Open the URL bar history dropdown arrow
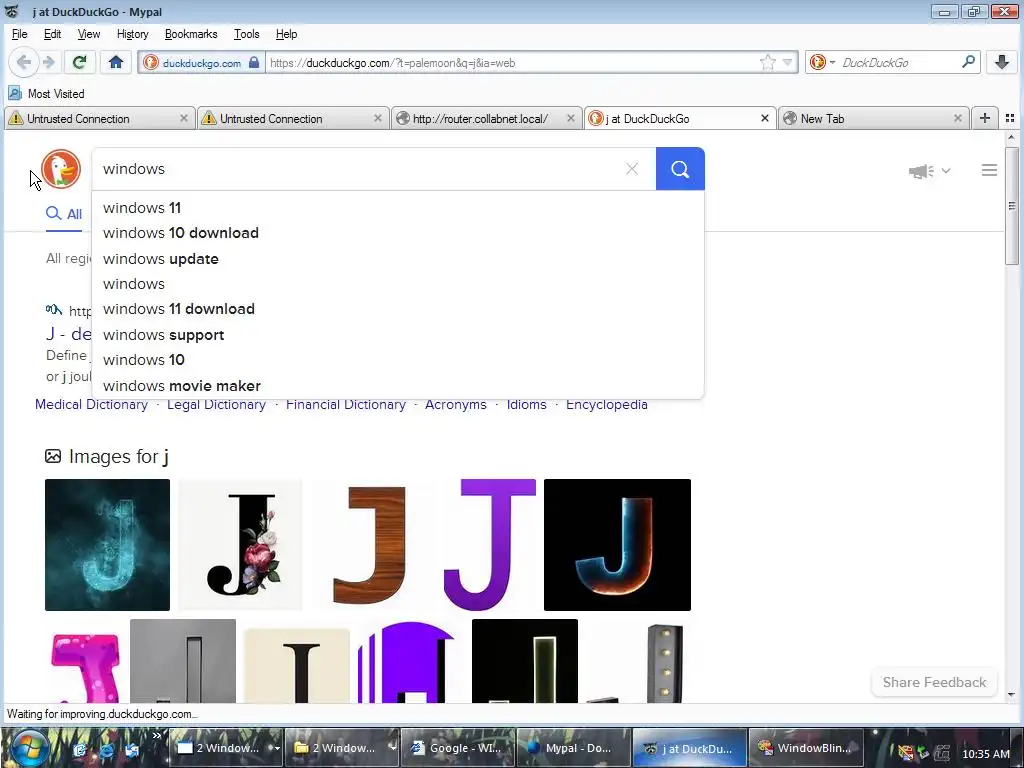Image resolution: width=1024 pixels, height=768 pixels. click(788, 63)
